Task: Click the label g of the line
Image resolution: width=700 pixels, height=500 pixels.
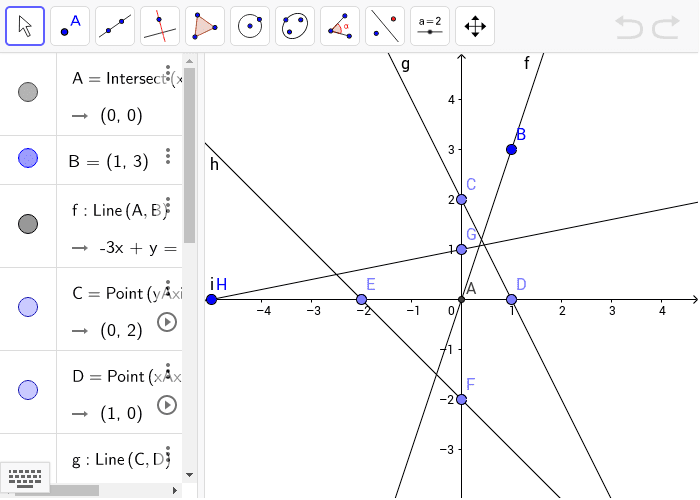Action: click(x=405, y=65)
